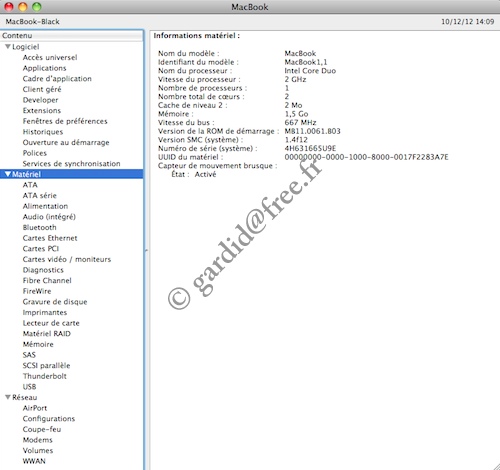Screen dimensions: 500x470
Task: Select Bluetooth hardware info
Action: coord(39,227)
